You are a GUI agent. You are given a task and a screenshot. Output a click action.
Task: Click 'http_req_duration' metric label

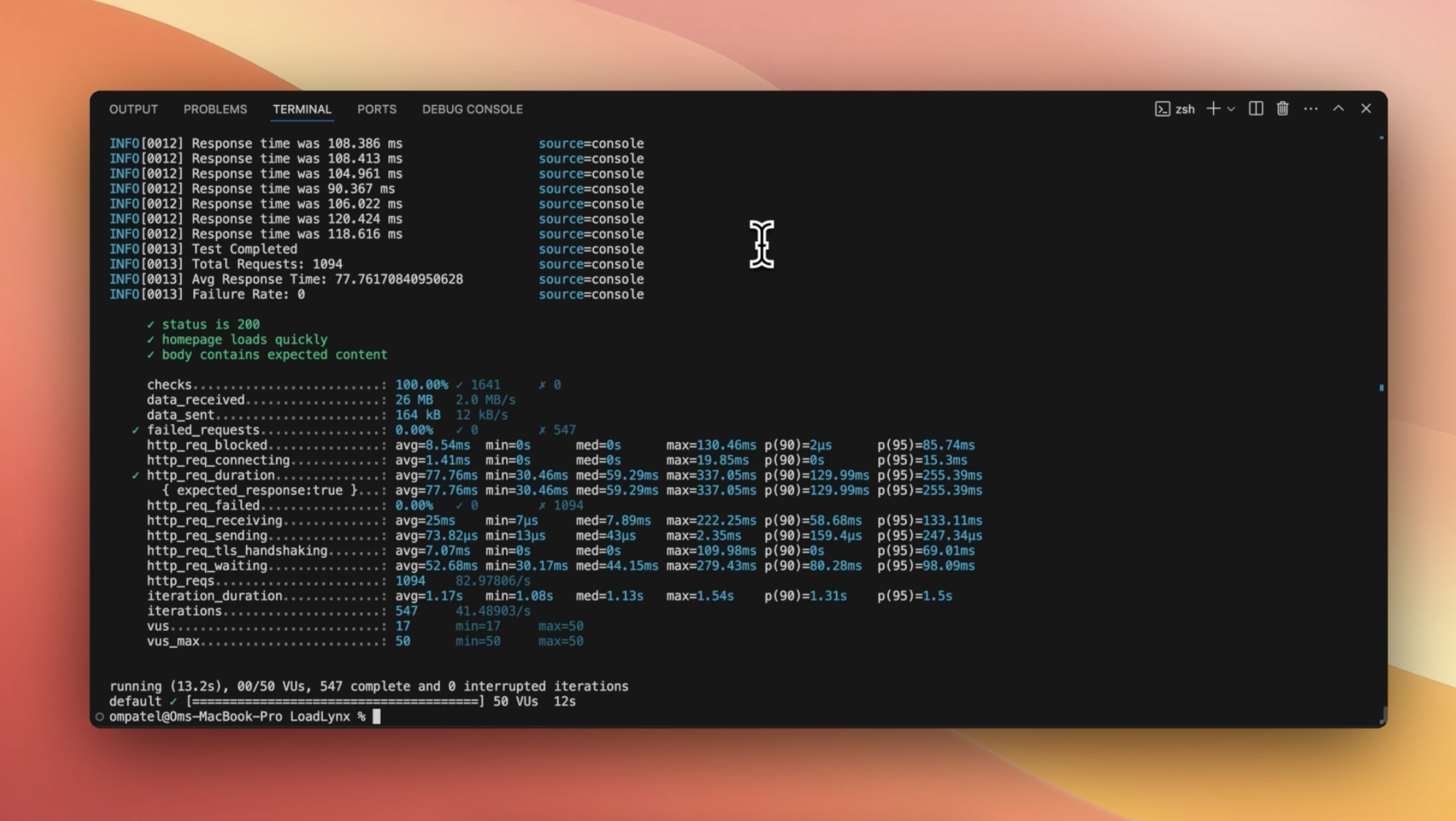click(x=211, y=476)
